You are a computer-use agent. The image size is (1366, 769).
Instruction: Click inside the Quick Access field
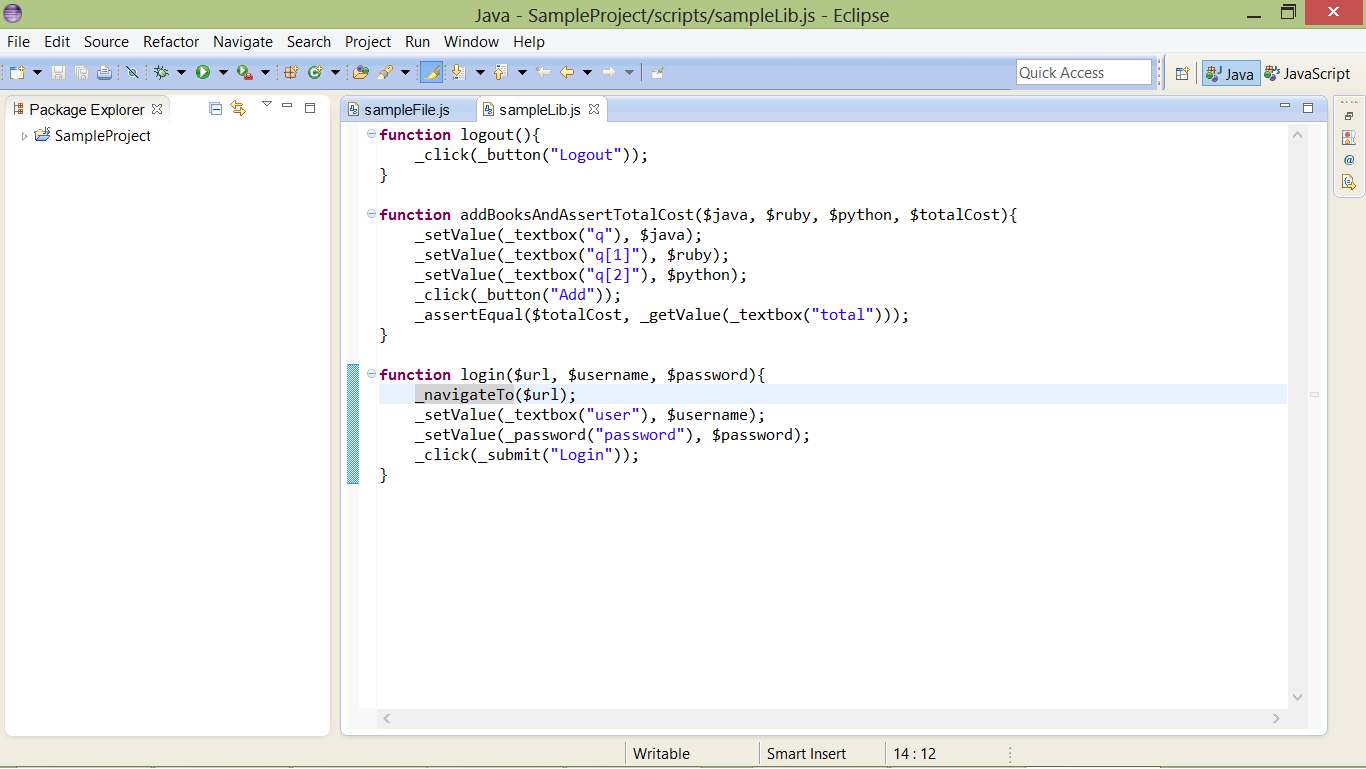[1083, 71]
